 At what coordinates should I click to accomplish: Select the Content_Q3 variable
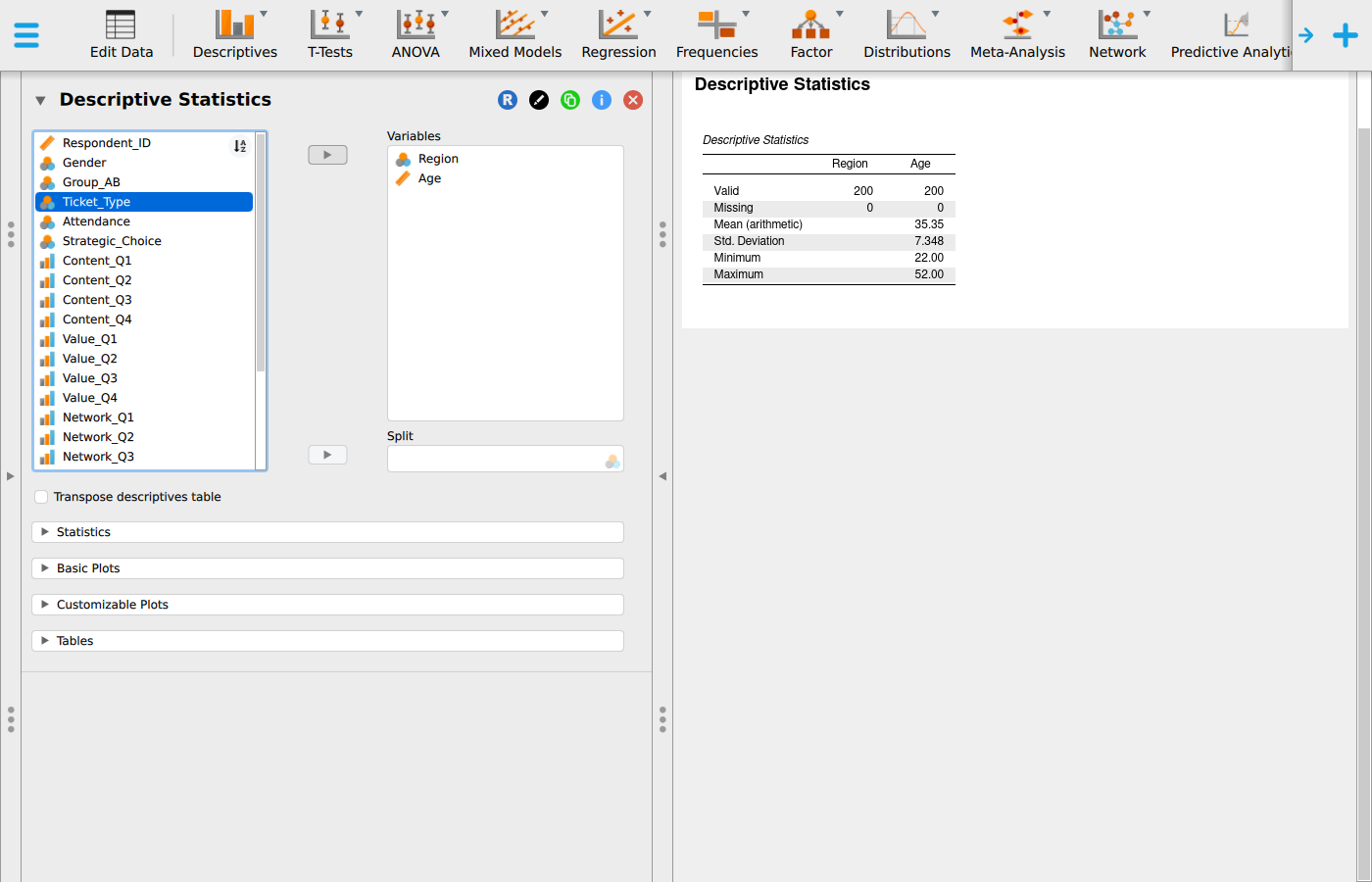[144, 300]
